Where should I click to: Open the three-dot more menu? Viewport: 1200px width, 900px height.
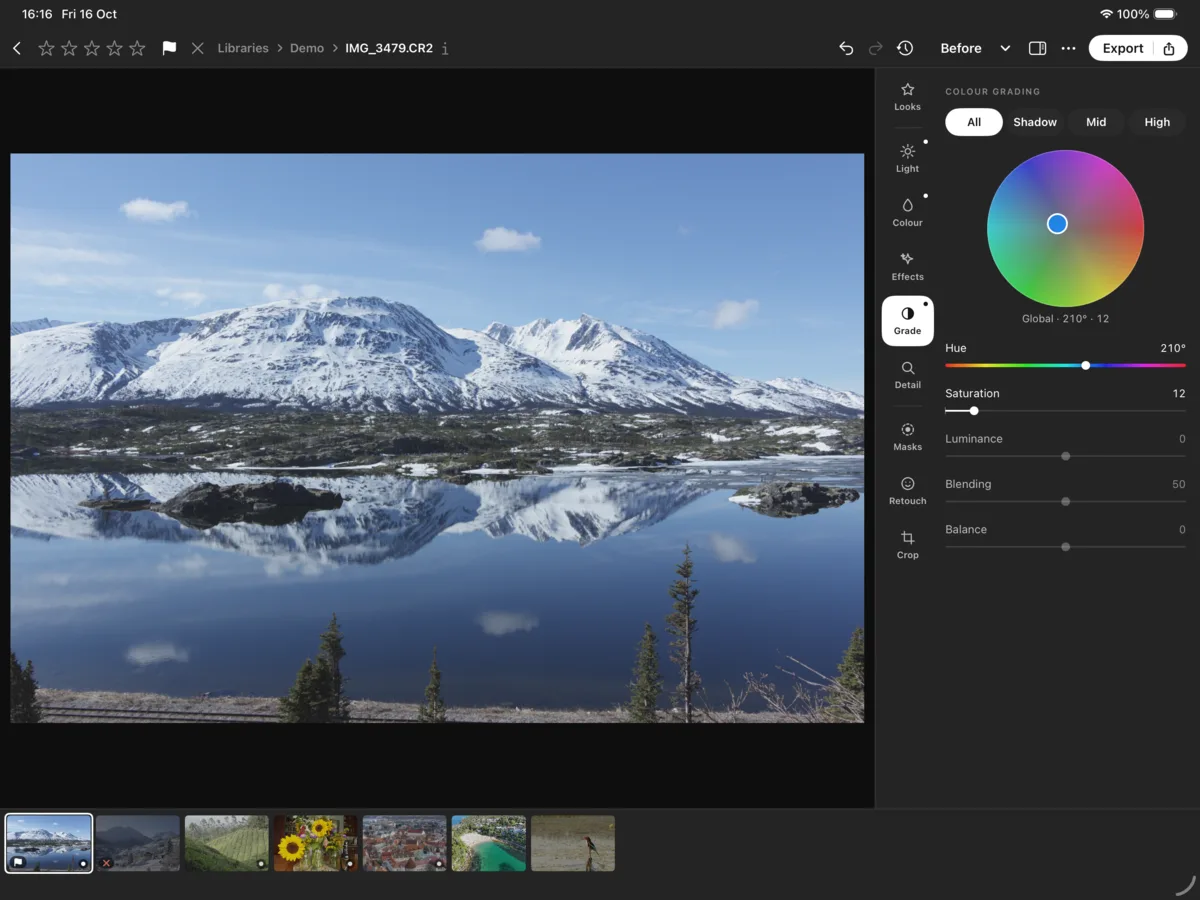pyautogui.click(x=1068, y=48)
